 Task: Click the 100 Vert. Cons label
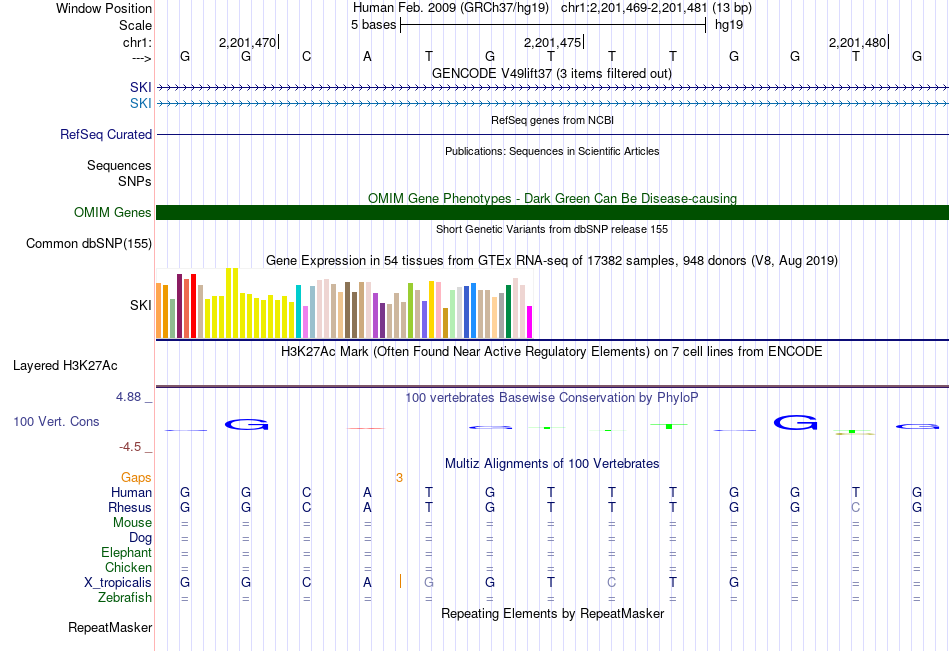click(x=56, y=422)
